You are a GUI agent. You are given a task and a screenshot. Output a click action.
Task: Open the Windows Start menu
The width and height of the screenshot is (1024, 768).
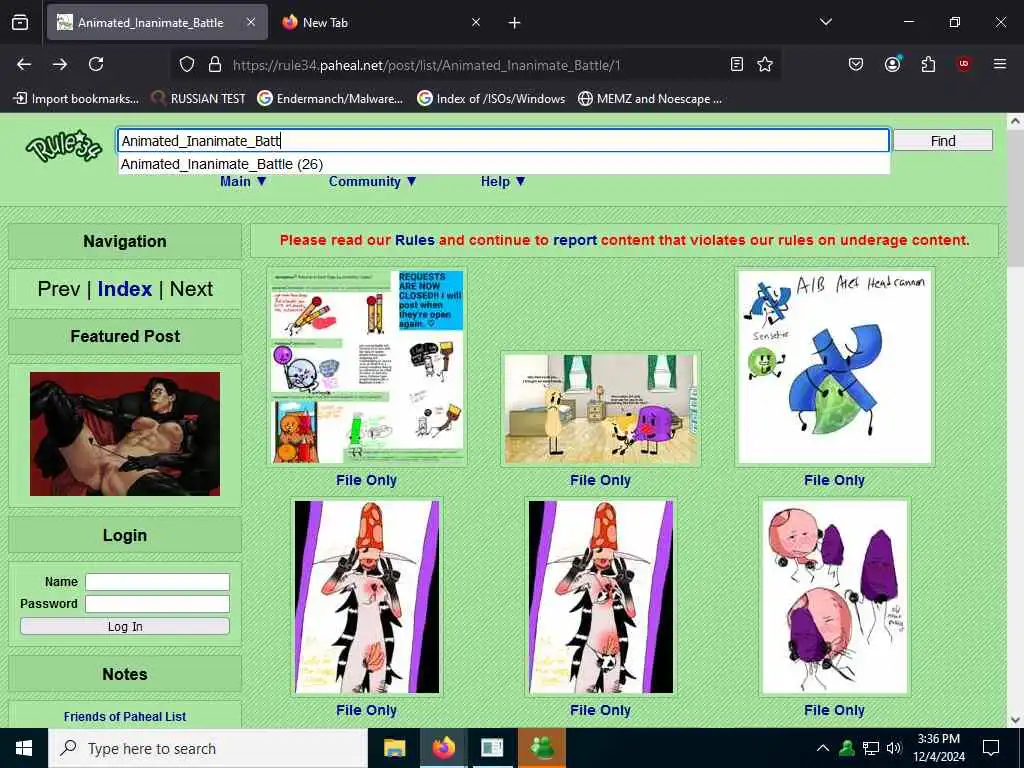[24, 748]
